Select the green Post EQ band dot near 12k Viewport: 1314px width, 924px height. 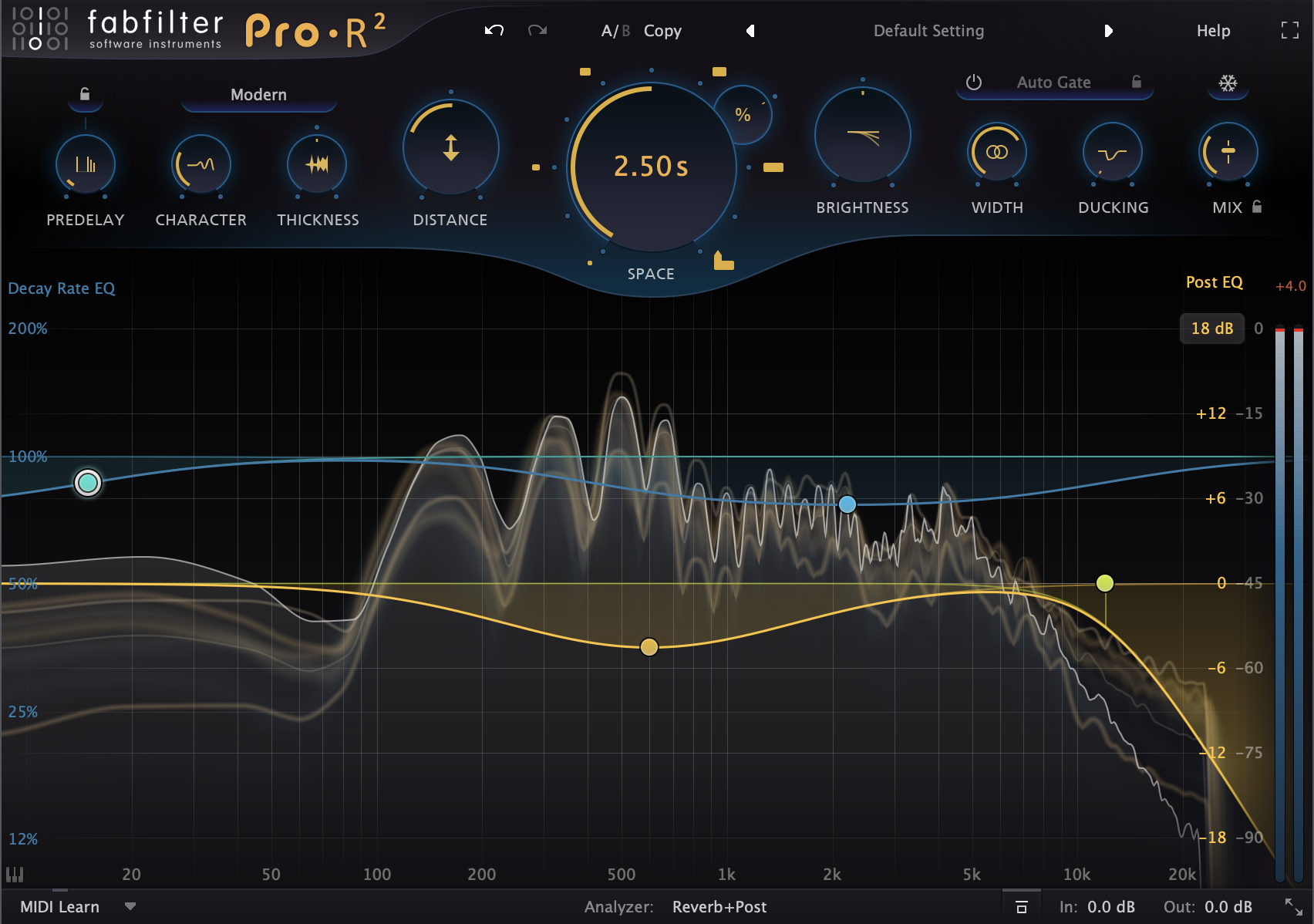[1105, 583]
